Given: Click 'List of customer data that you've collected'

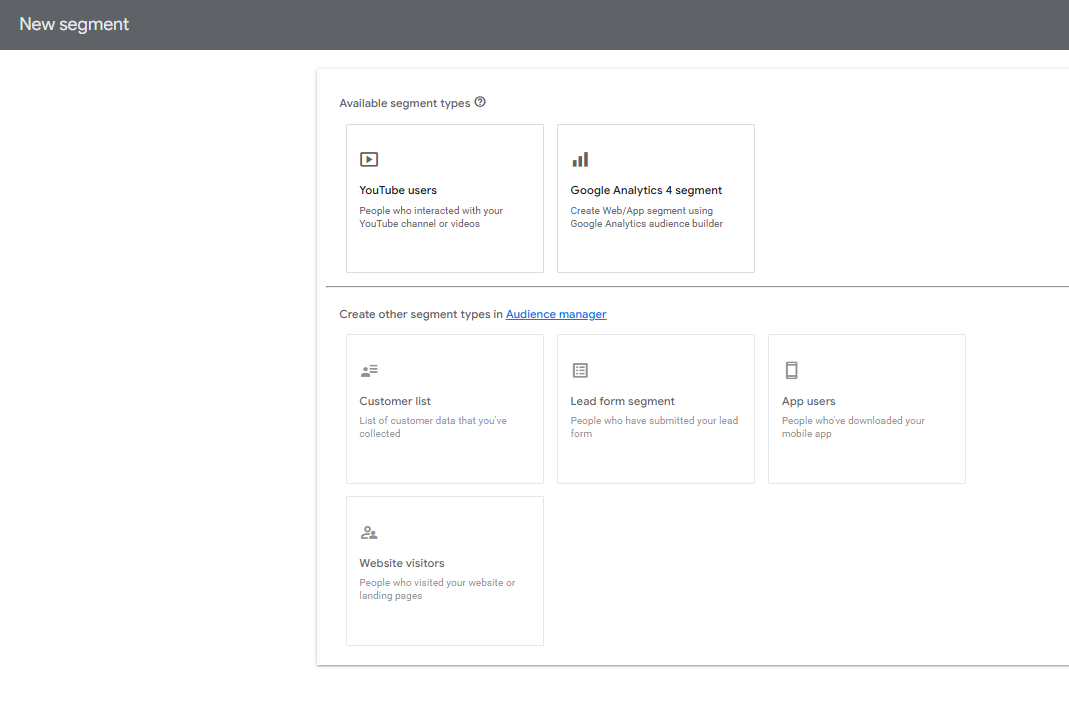Looking at the screenshot, I should pos(433,427).
